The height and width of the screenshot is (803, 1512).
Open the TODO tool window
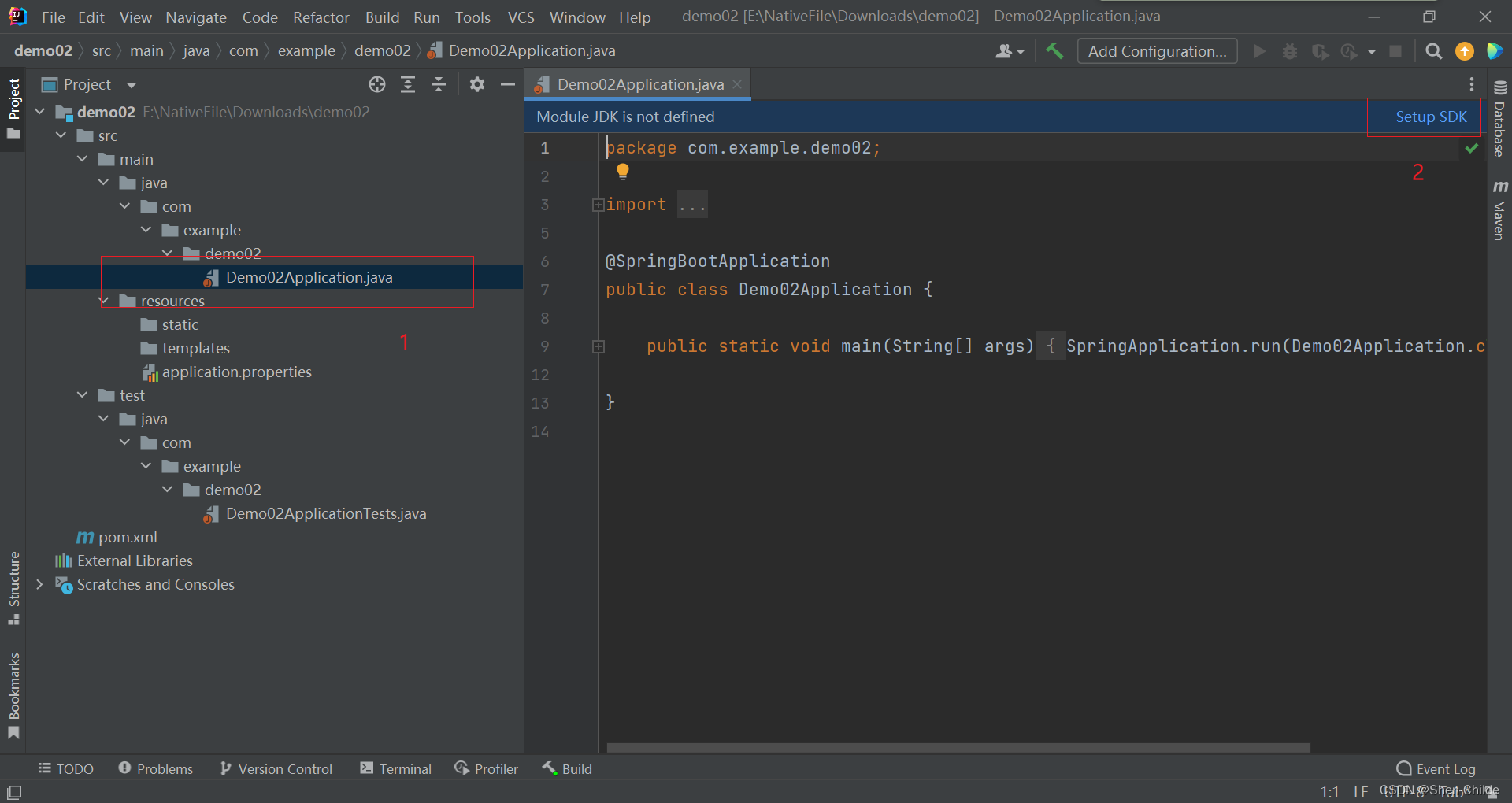pyautogui.click(x=66, y=768)
